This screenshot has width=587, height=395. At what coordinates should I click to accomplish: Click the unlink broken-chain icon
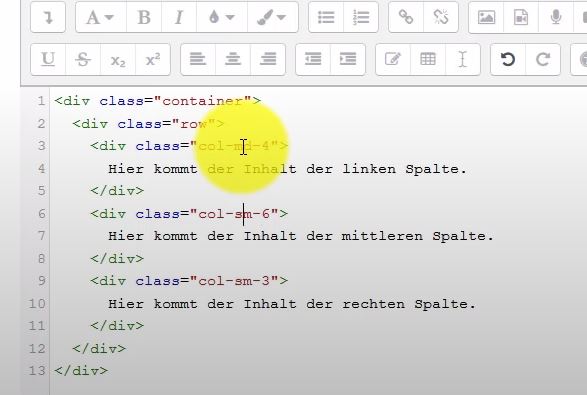[441, 17]
